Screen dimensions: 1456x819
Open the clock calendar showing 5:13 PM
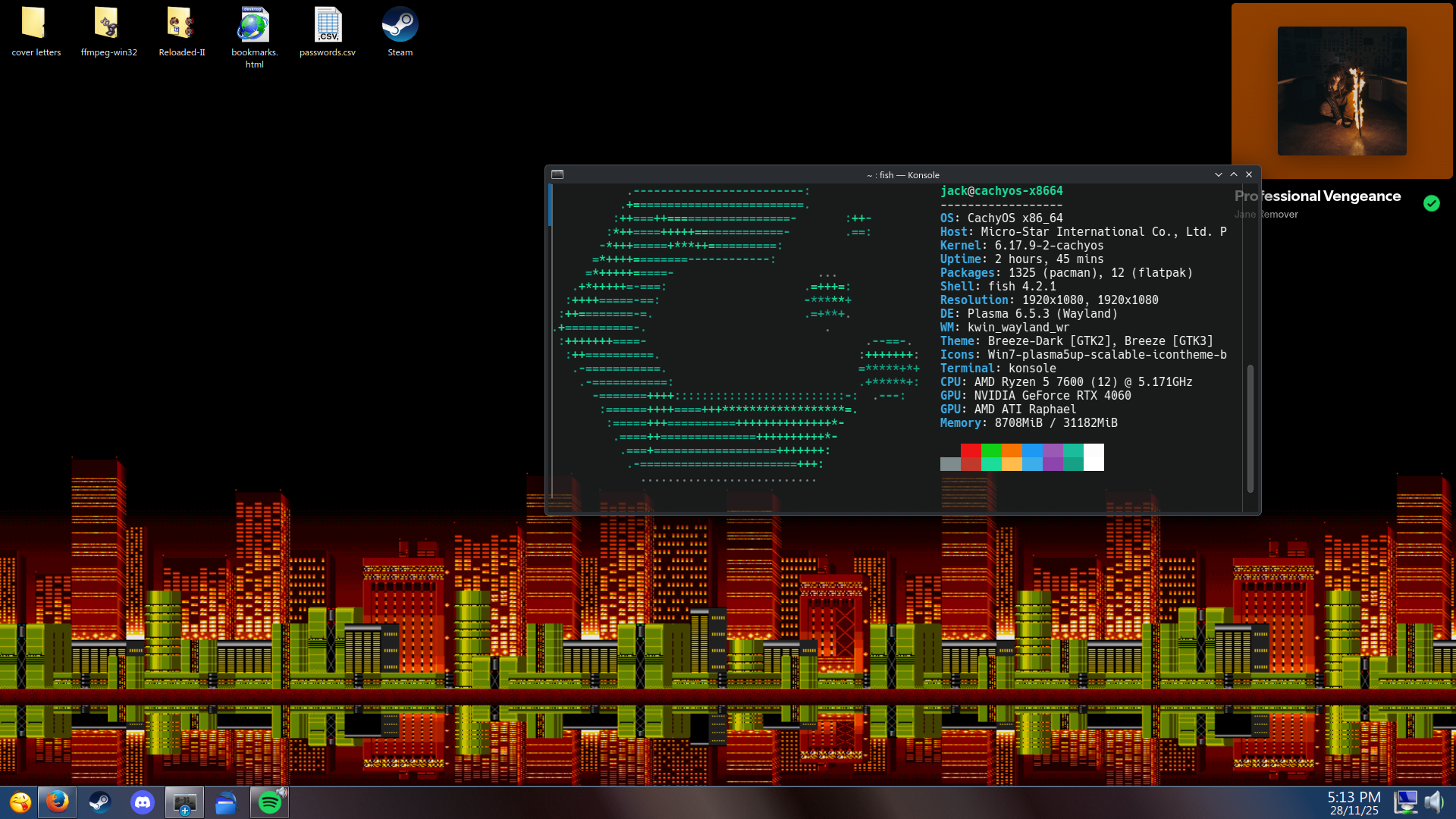(x=1353, y=803)
